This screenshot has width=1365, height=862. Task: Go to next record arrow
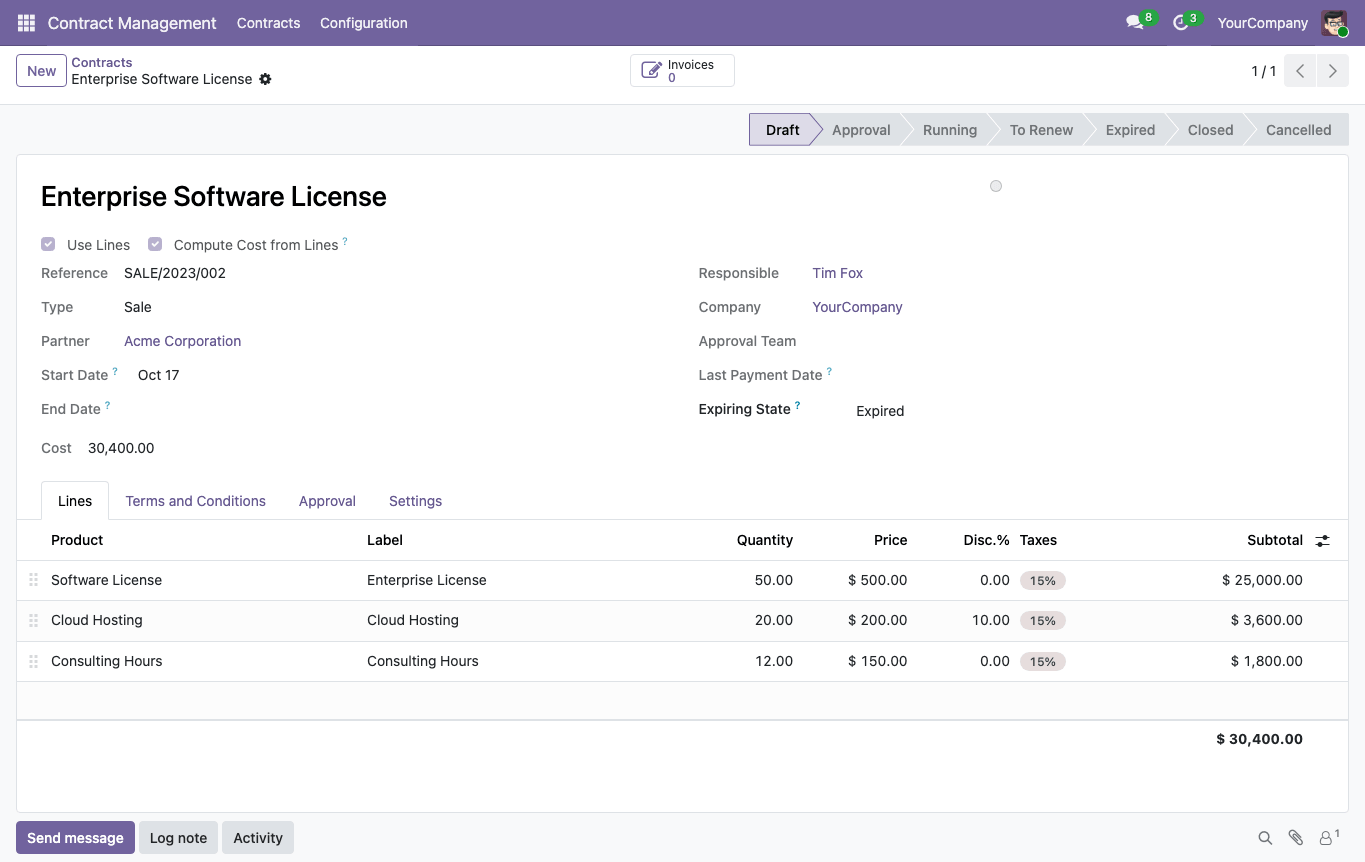point(1333,71)
